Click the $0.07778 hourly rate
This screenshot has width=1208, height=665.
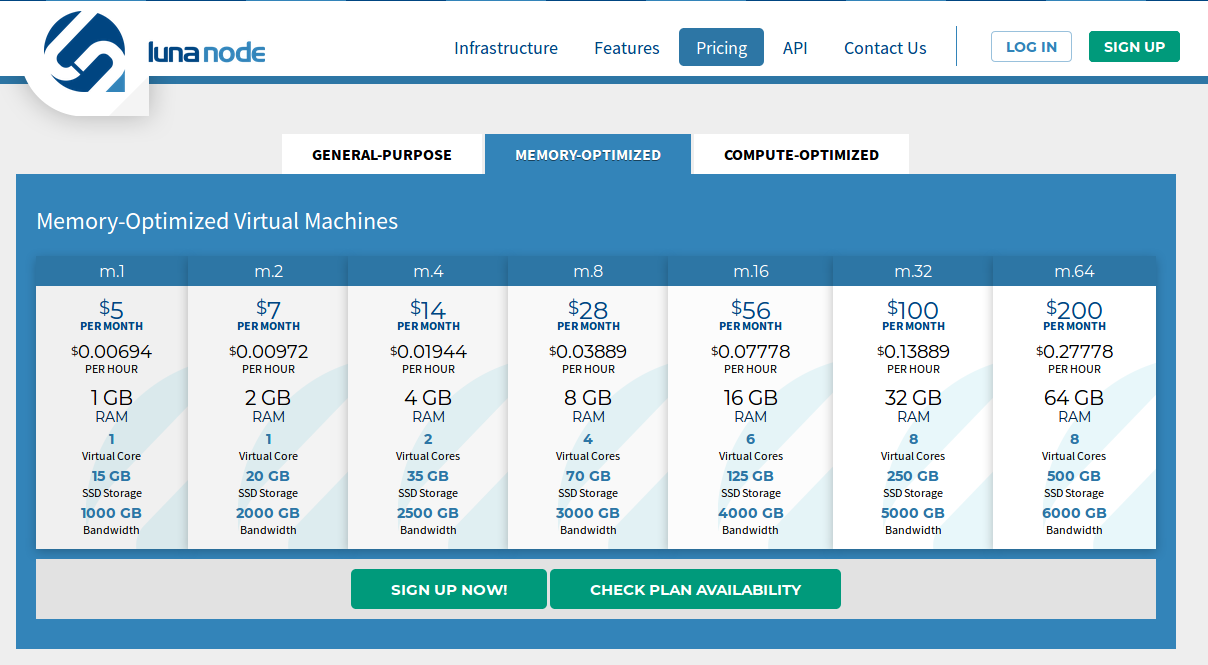750,352
